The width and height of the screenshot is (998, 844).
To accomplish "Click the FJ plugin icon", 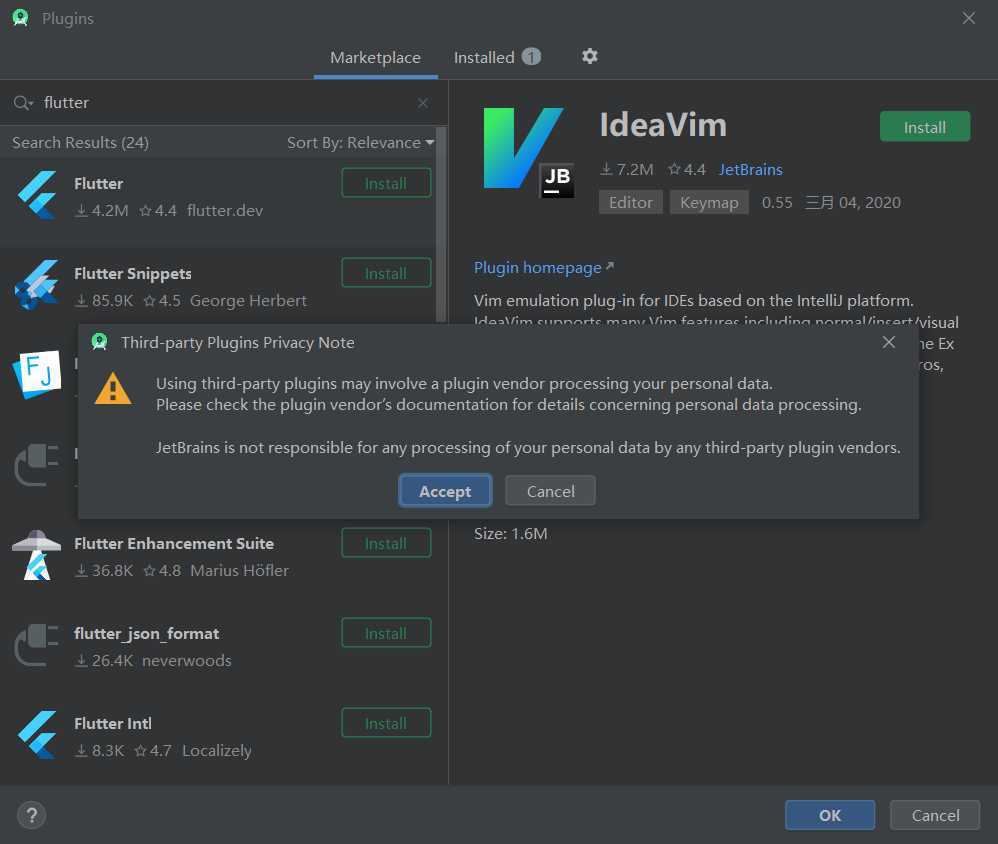I will pos(37,373).
